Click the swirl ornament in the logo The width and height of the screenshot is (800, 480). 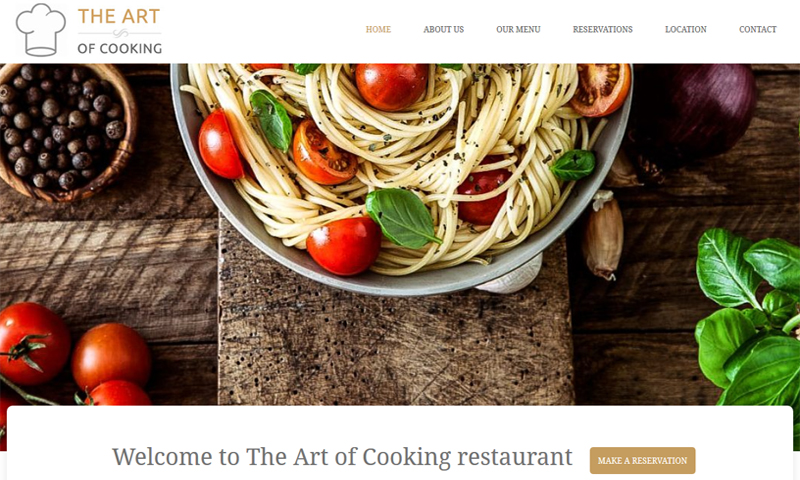pos(120,34)
